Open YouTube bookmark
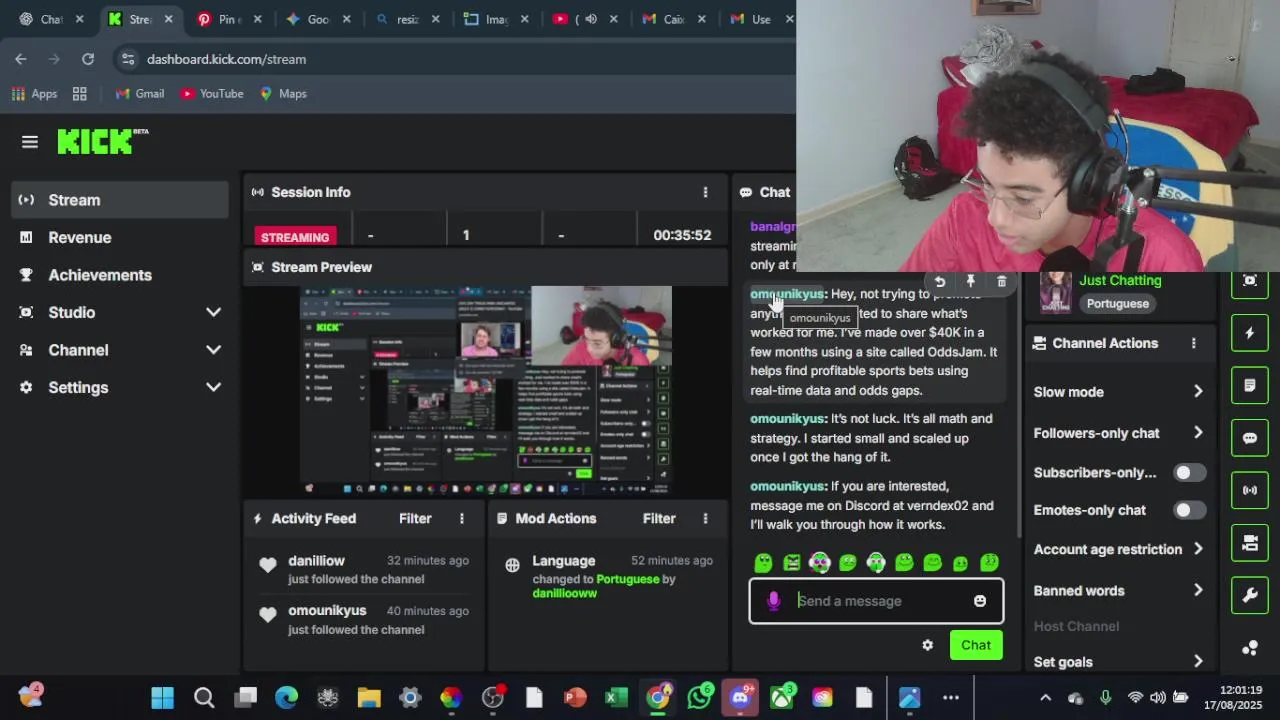This screenshot has width=1280, height=720. click(x=212, y=93)
